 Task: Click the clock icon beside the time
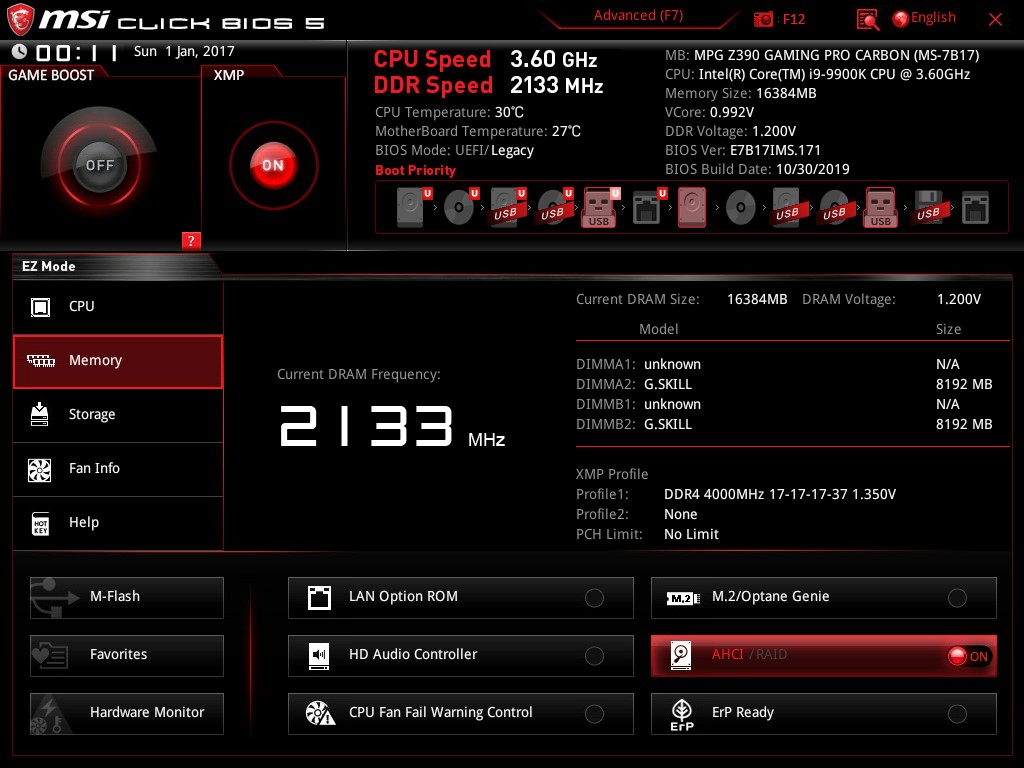19,51
